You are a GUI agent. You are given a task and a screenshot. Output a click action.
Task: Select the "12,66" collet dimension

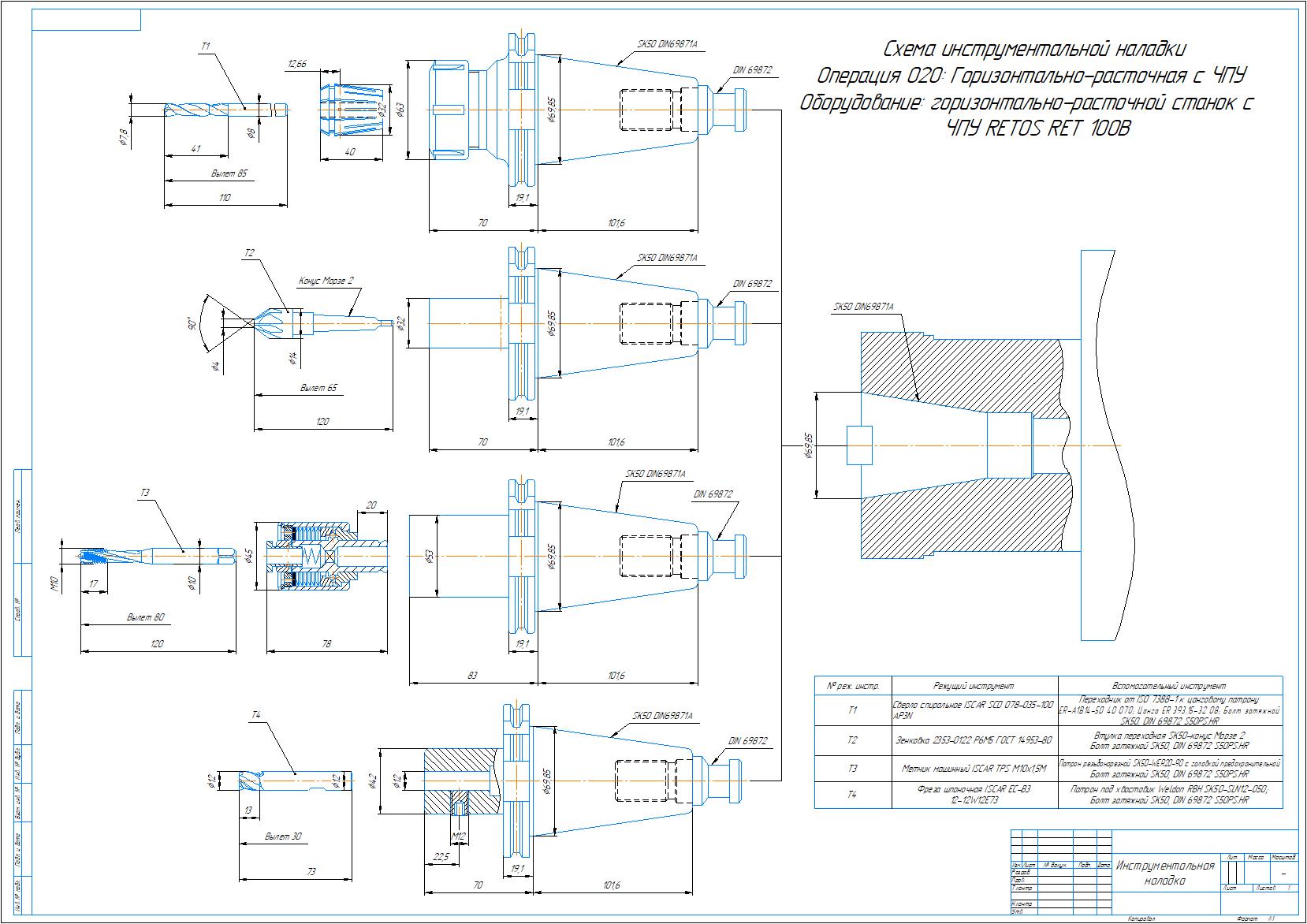pyautogui.click(x=297, y=64)
